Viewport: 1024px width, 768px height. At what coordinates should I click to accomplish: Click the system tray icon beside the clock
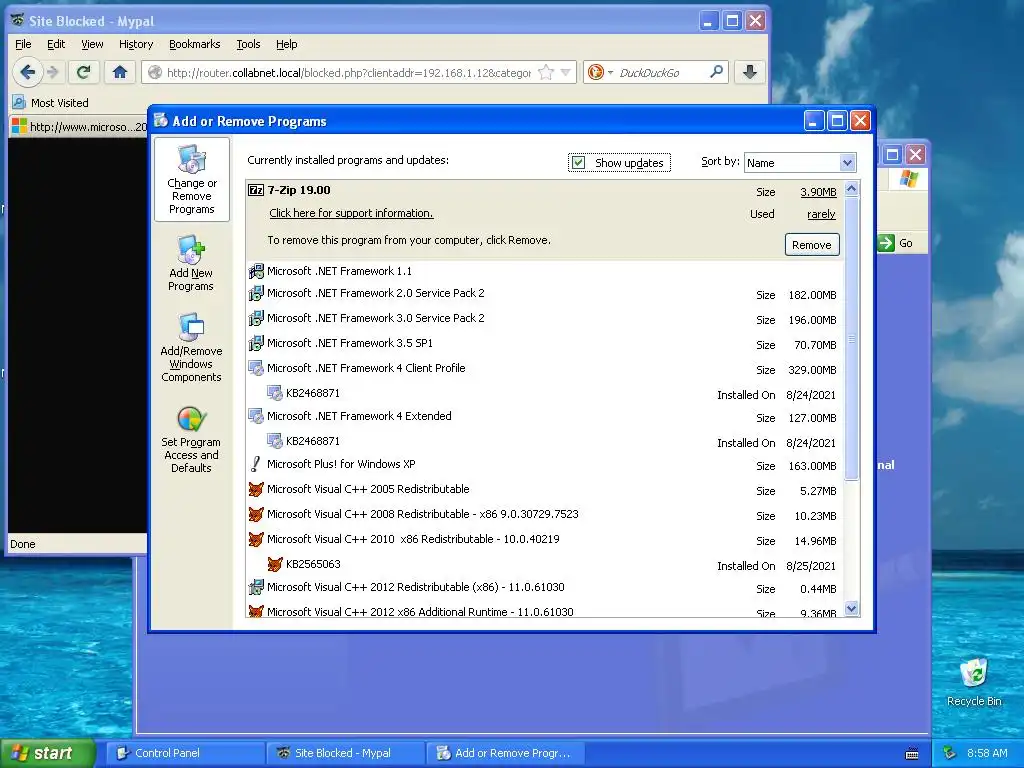(x=949, y=753)
